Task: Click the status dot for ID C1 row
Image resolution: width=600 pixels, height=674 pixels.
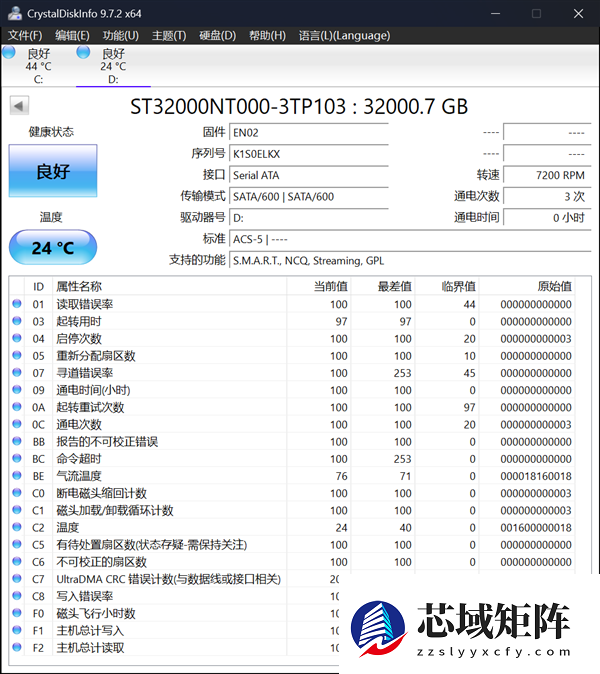Action: [x=17, y=510]
